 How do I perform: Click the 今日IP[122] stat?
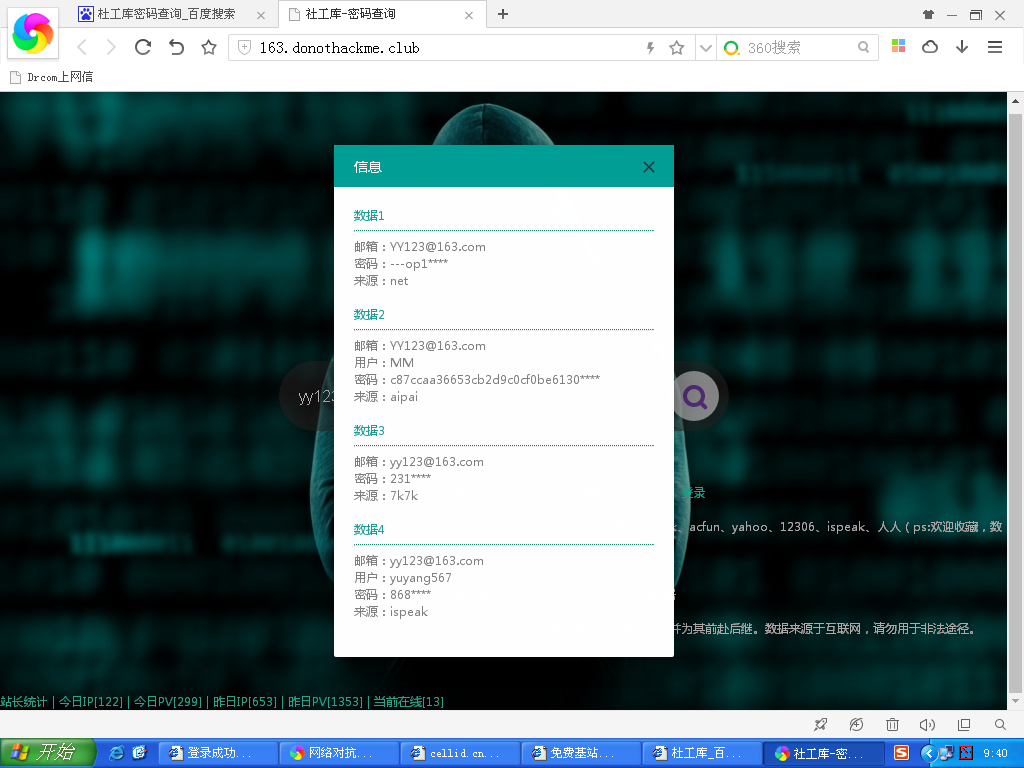(x=91, y=701)
